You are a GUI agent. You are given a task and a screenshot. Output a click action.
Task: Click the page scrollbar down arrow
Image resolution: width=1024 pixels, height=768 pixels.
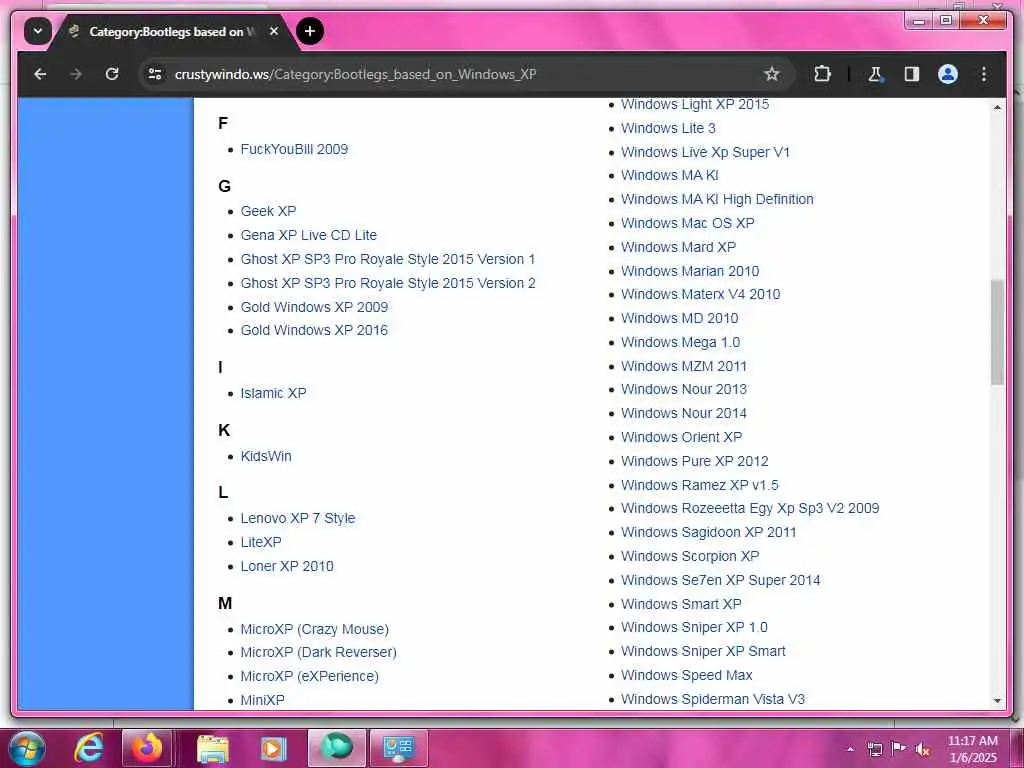click(997, 701)
